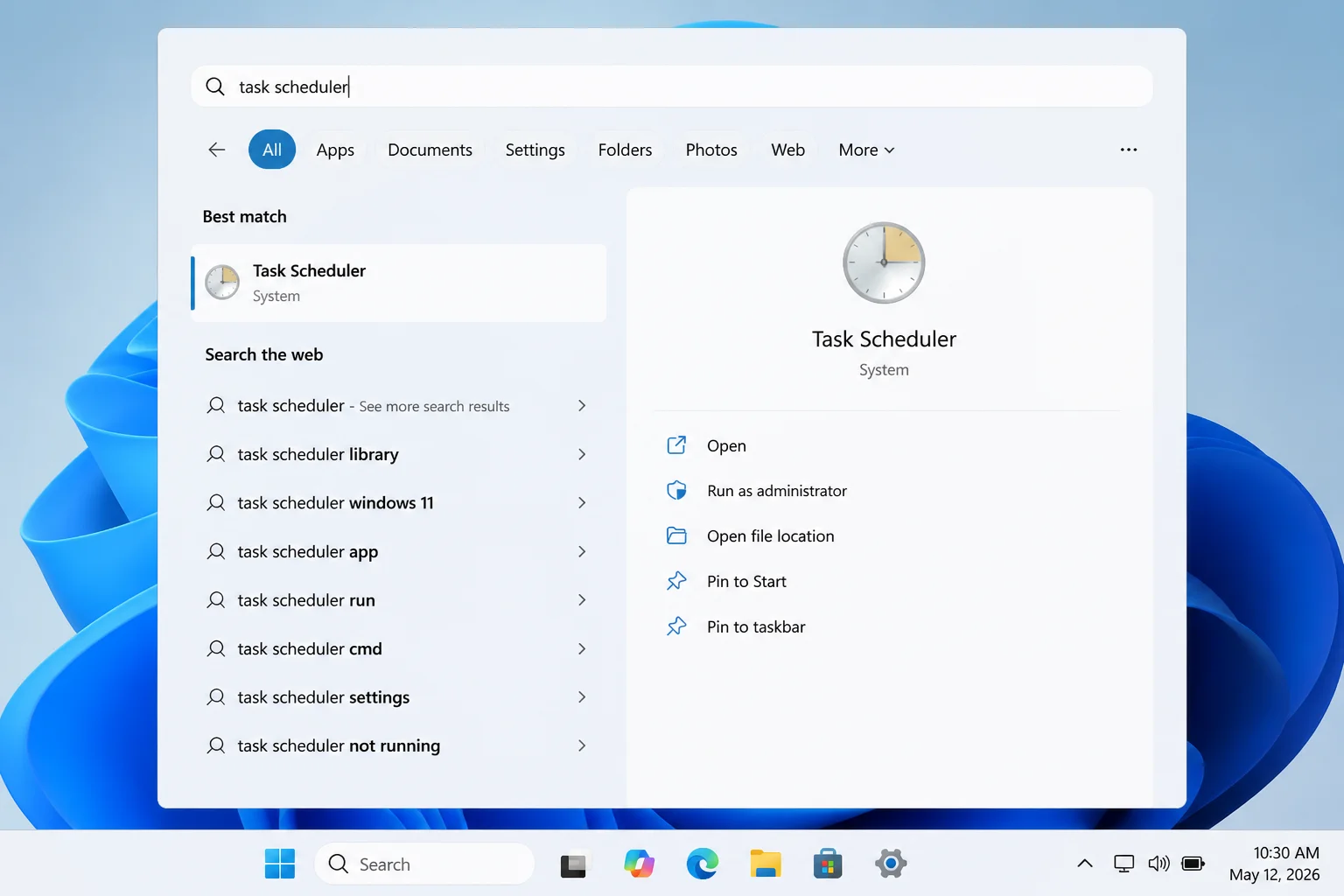Switch to the Web filter
The image size is (1344, 896).
pos(787,150)
